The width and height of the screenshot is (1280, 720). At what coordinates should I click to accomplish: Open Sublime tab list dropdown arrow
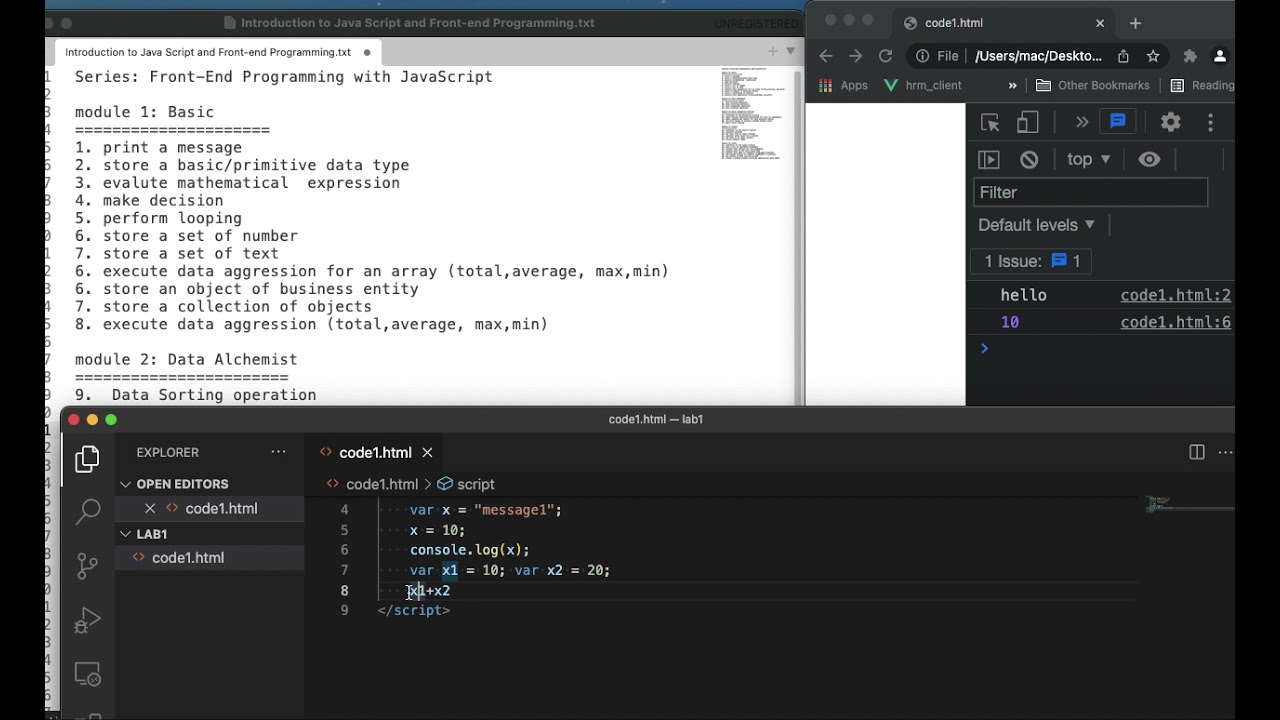[x=790, y=50]
